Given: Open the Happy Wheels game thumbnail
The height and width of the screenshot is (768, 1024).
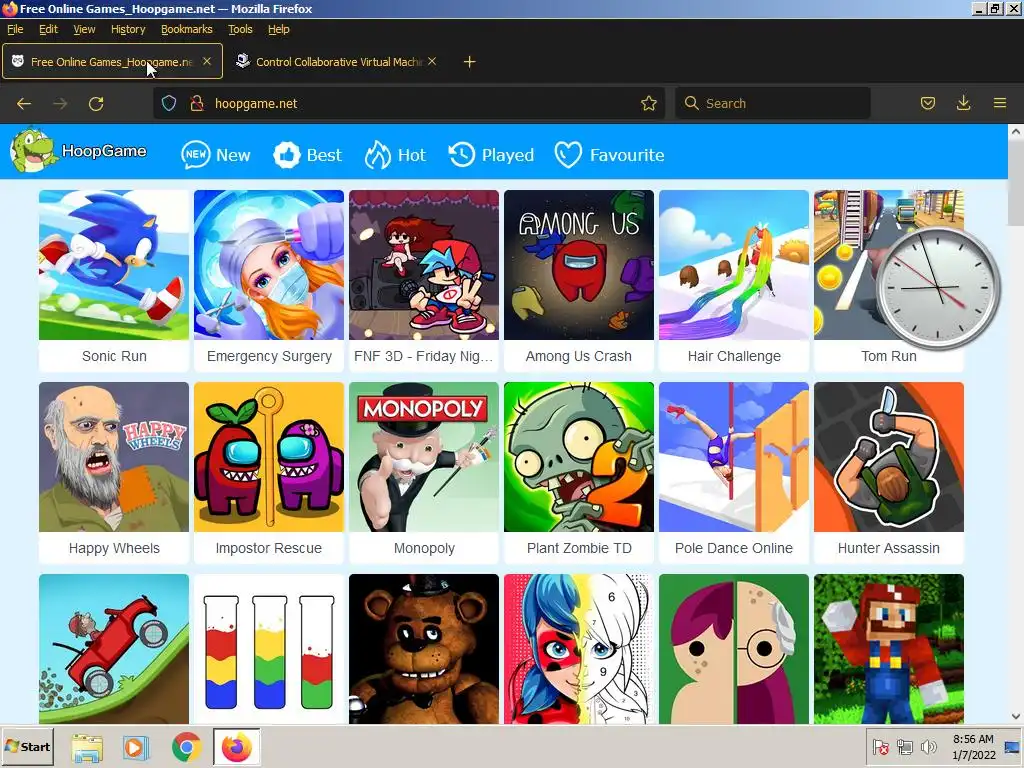Looking at the screenshot, I should 114,456.
